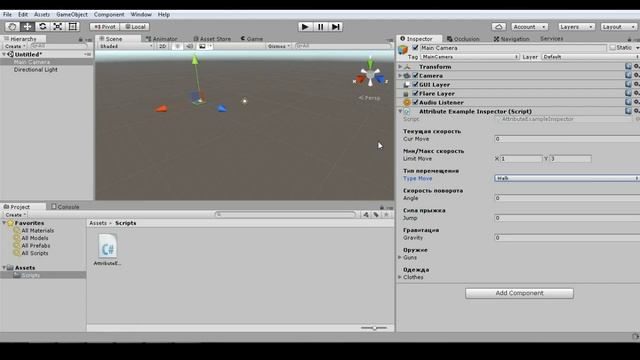Image resolution: width=640 pixels, height=360 pixels.
Task: Disable the Flare Layer checkbox
Action: [x=415, y=93]
